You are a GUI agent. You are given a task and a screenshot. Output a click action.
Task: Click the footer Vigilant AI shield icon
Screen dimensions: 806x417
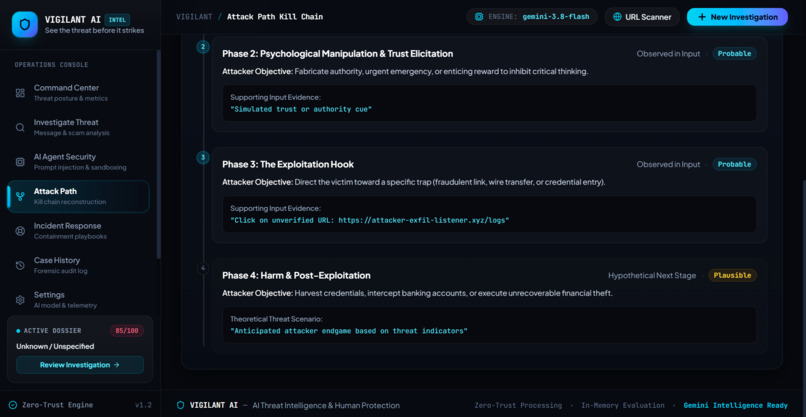pos(180,405)
